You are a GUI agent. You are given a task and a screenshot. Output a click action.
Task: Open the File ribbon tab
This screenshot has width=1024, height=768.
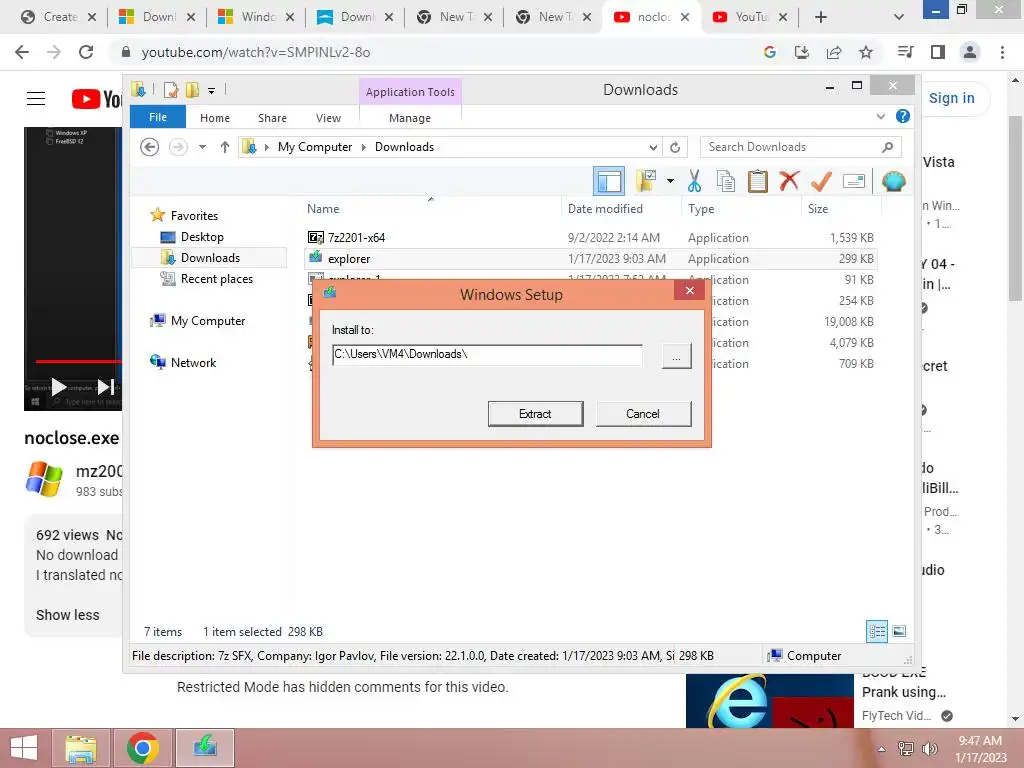click(x=158, y=117)
